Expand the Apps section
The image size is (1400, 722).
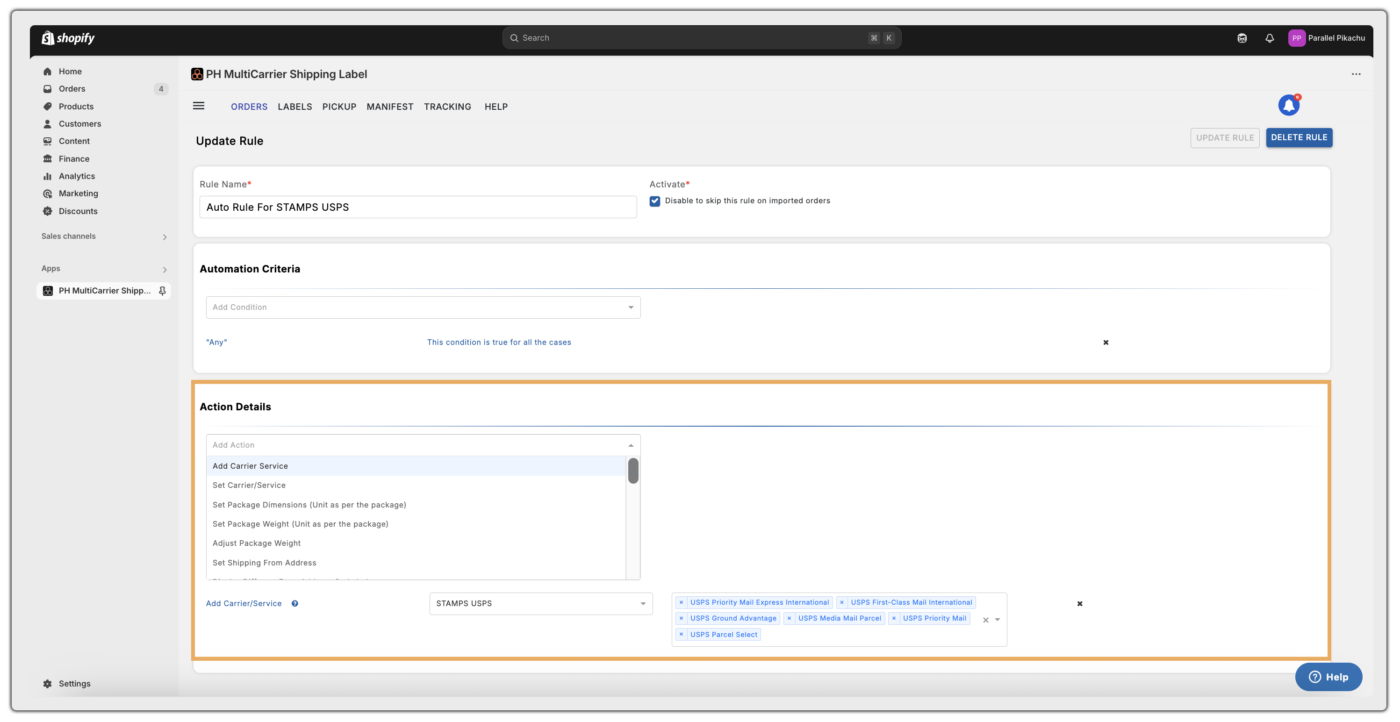tap(165, 270)
